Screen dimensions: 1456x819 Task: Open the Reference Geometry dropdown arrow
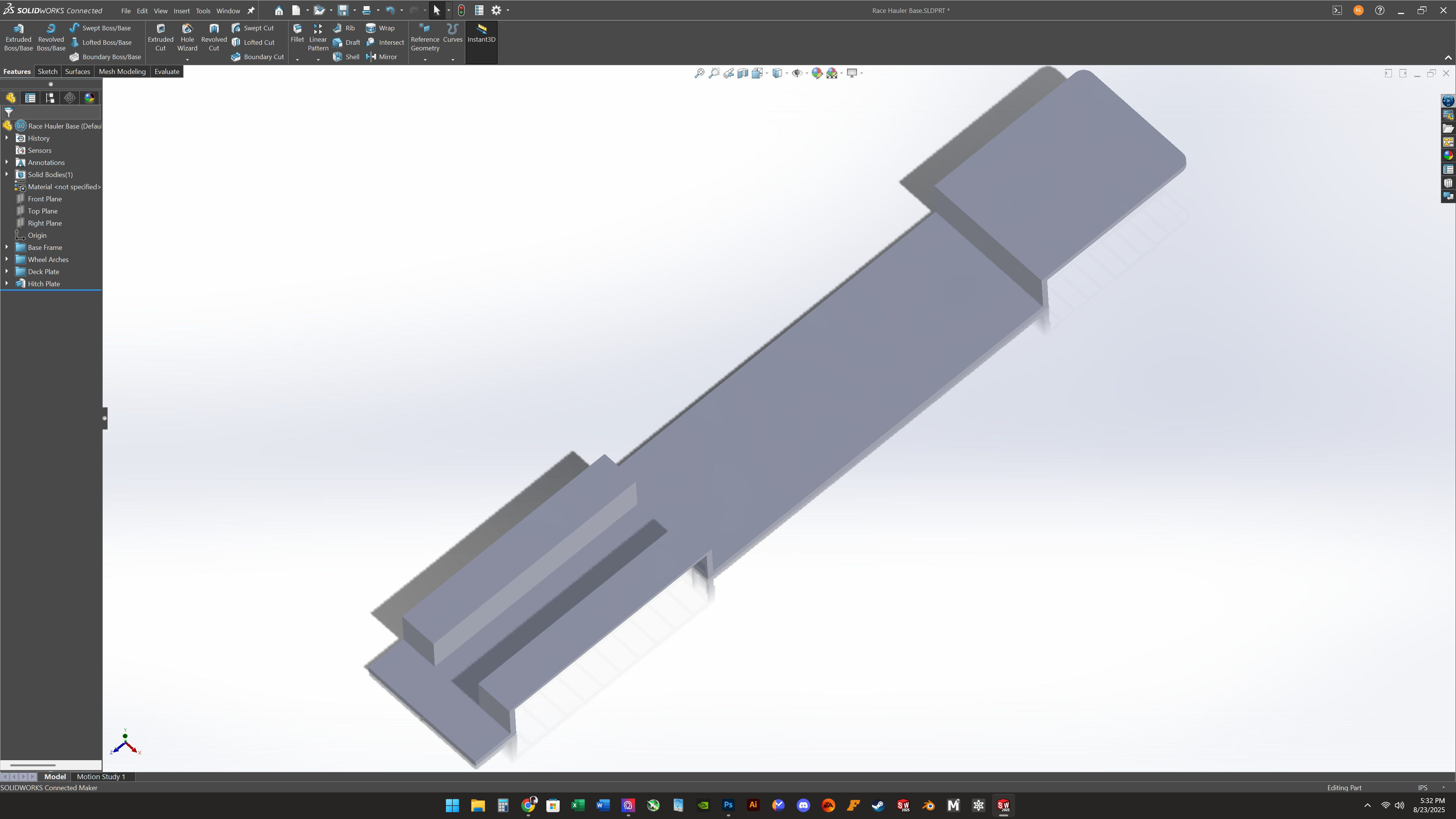coord(425,60)
